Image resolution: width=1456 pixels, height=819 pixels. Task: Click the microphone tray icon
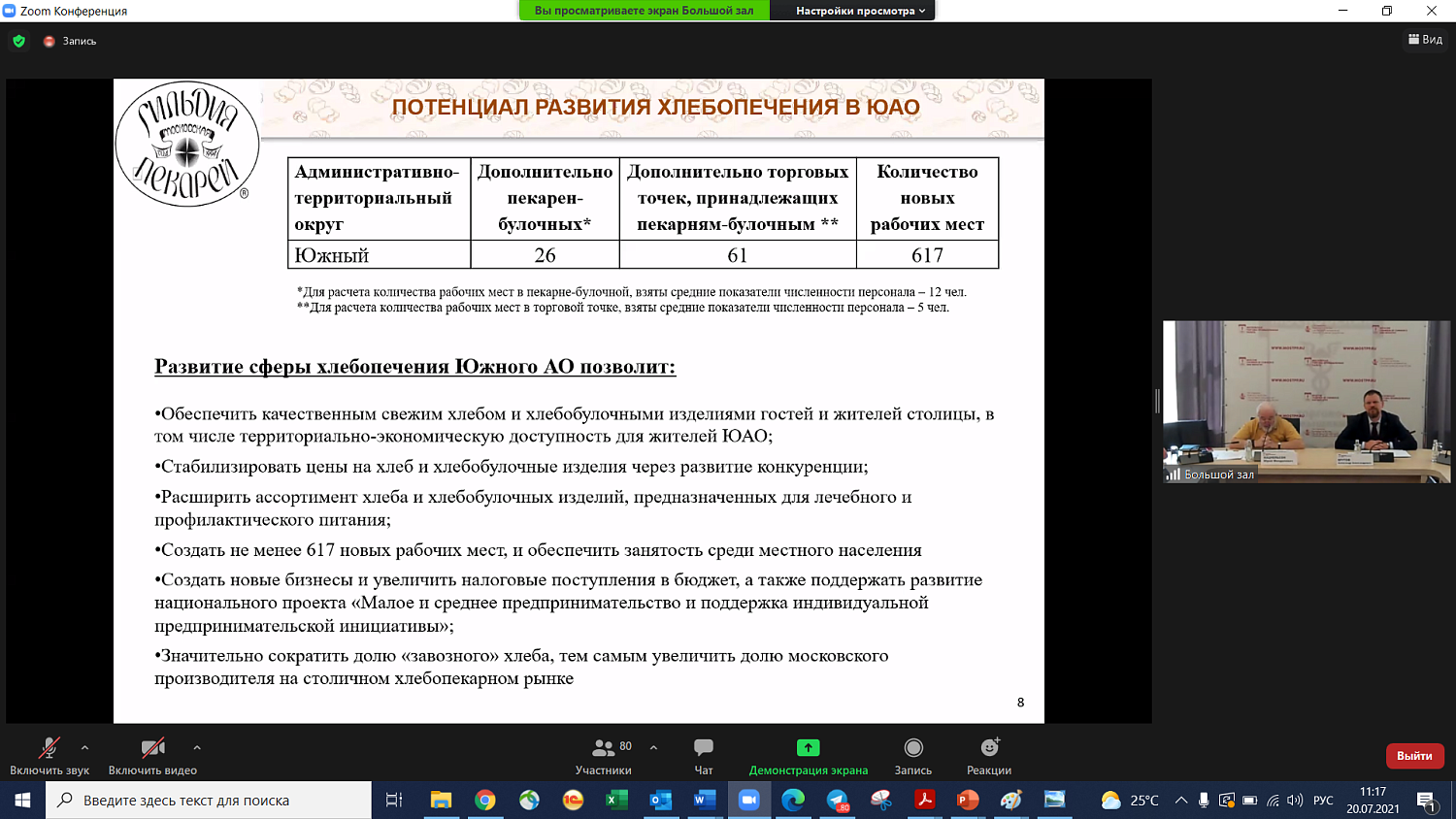coord(1204,800)
